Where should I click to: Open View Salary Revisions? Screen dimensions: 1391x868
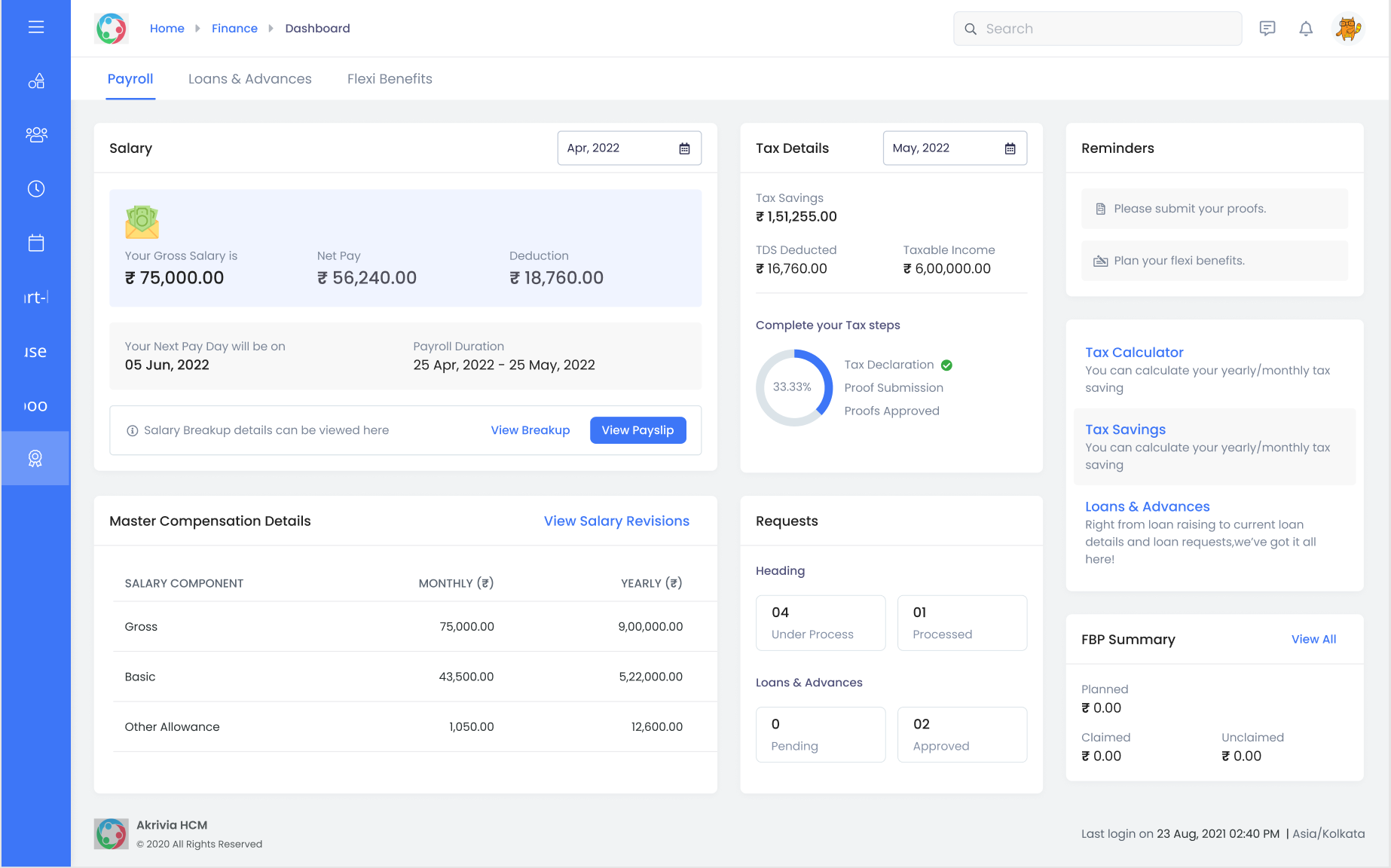616,521
